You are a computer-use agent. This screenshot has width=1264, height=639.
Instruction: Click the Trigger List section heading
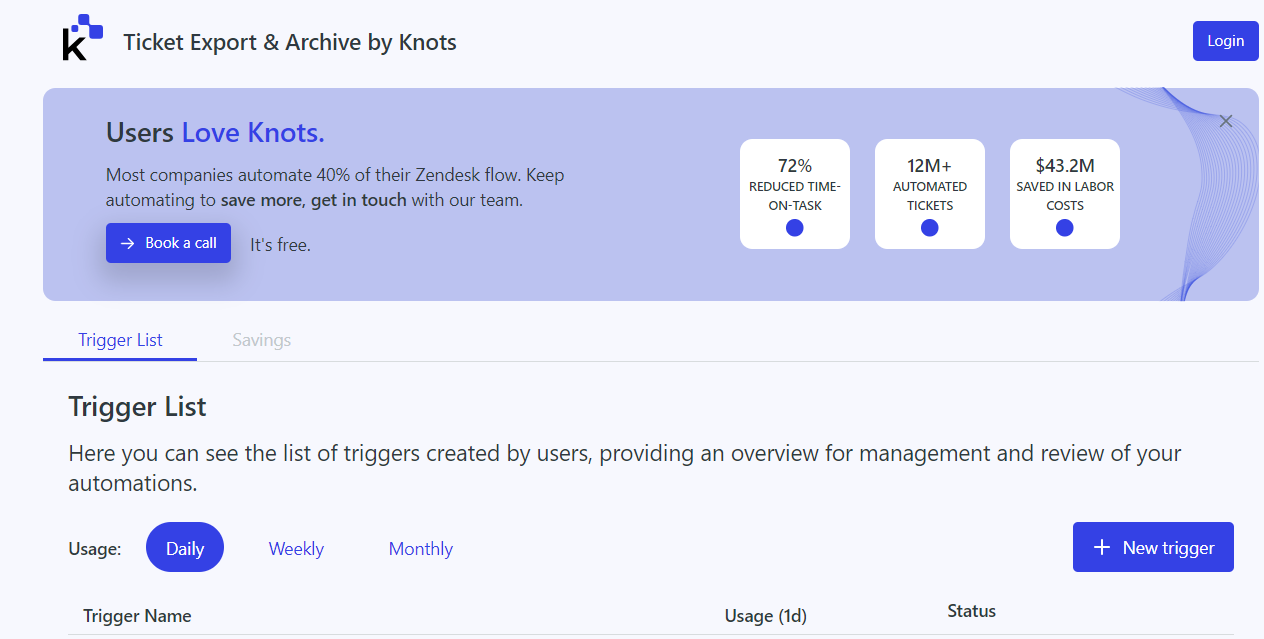click(x=137, y=407)
